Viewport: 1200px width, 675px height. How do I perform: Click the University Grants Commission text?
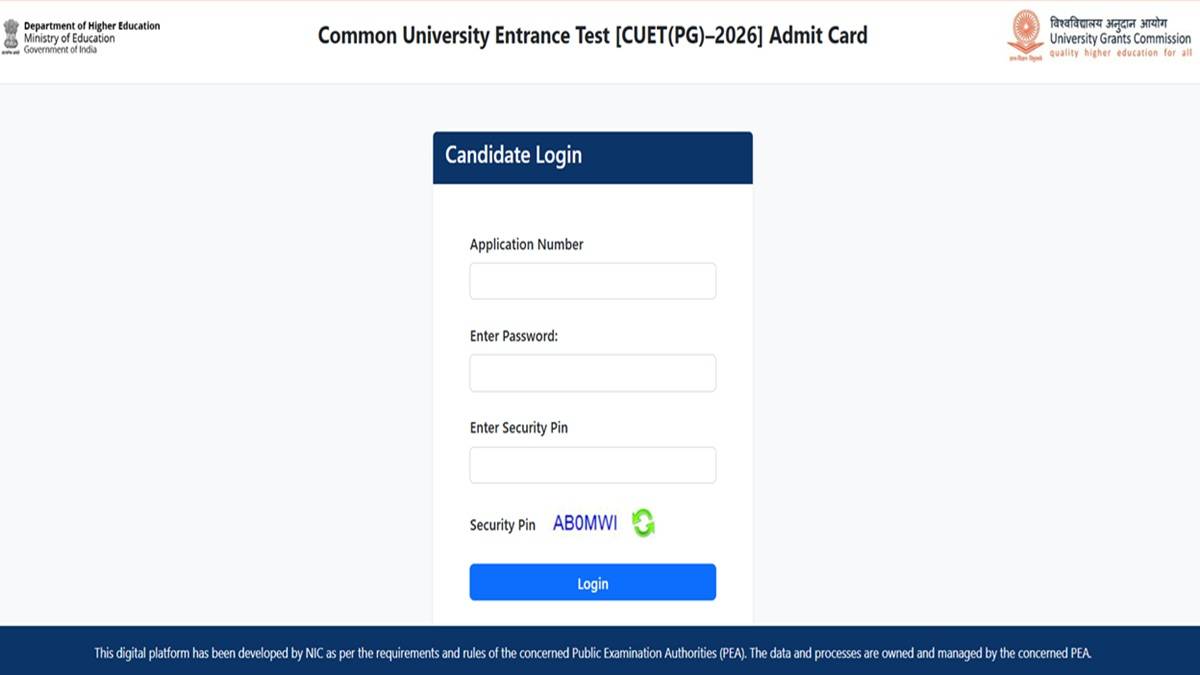pyautogui.click(x=1118, y=40)
